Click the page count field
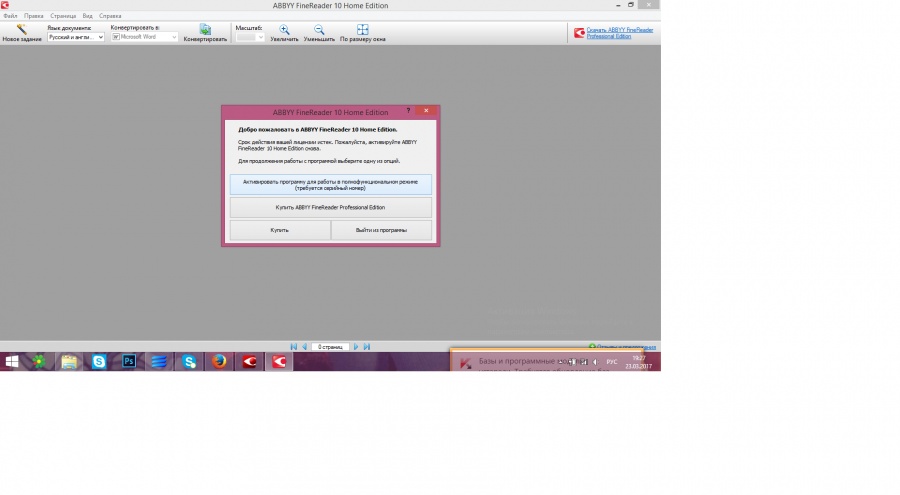 (331, 347)
